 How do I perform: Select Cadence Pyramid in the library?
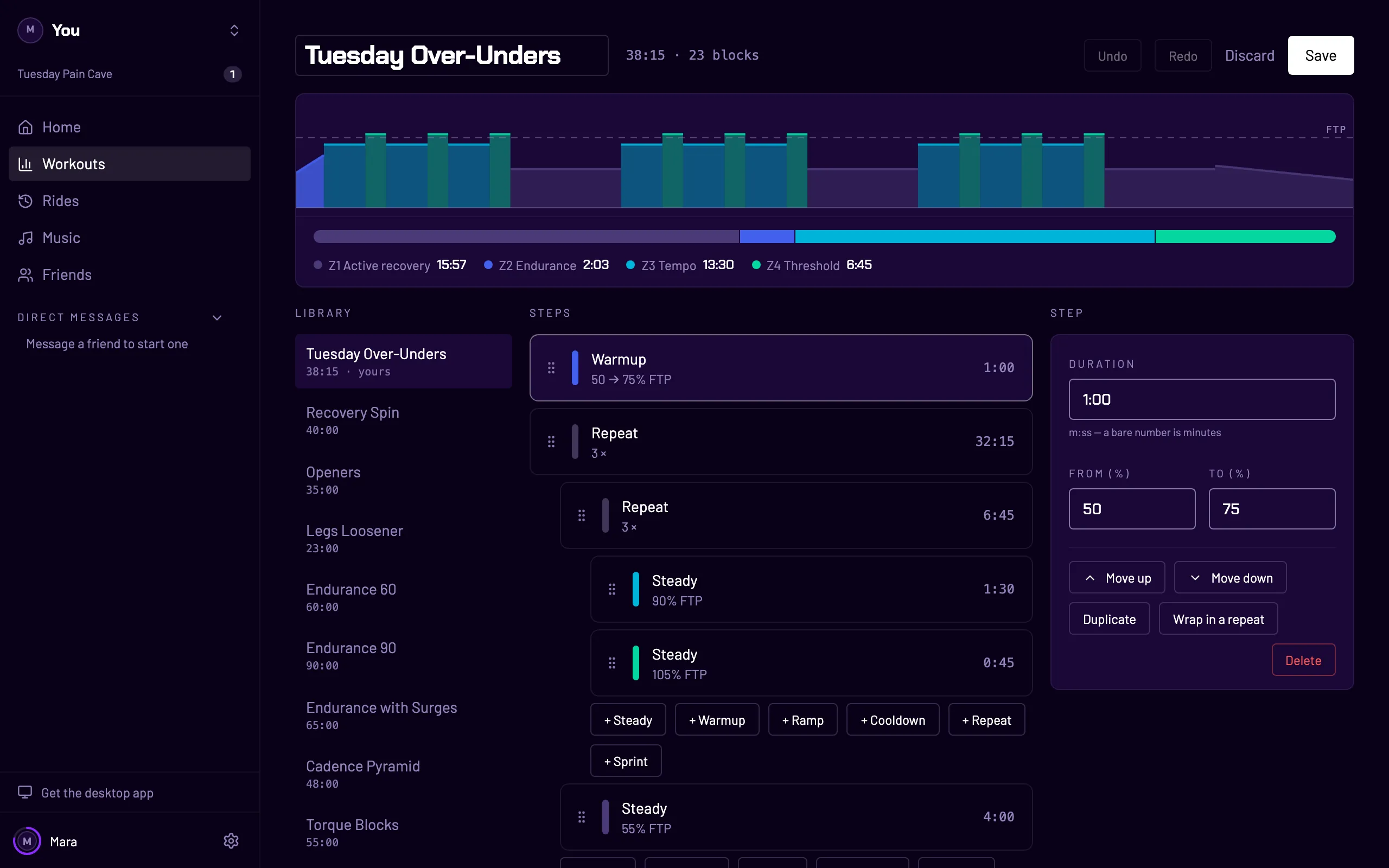click(404, 775)
